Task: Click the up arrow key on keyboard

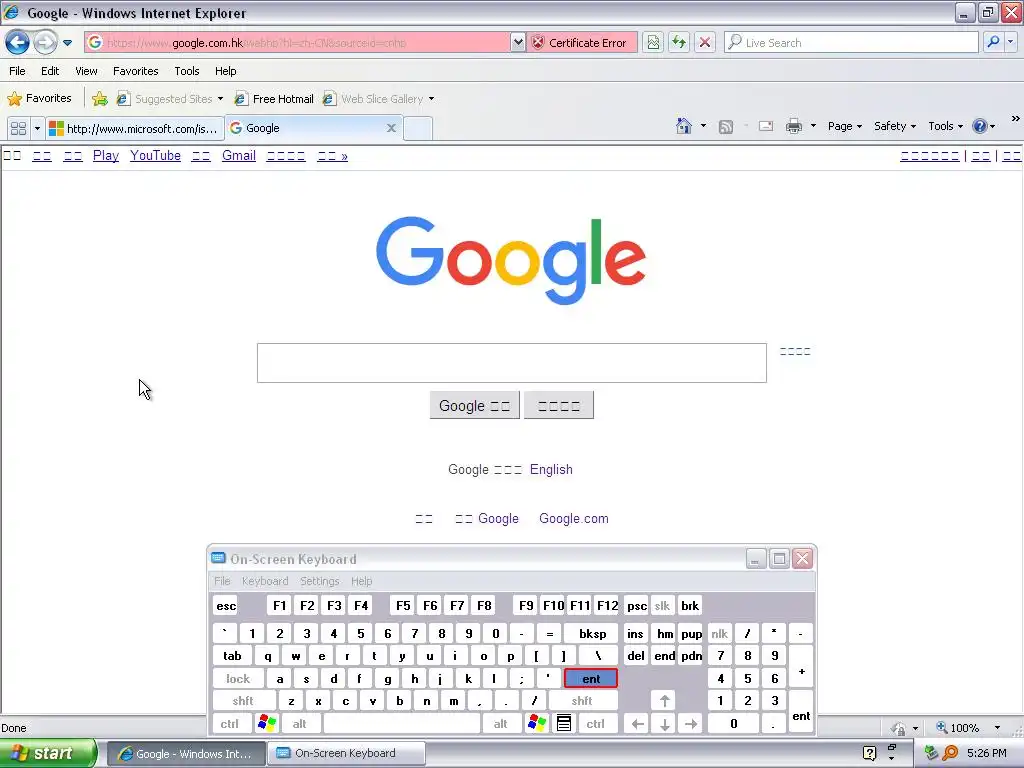Action: pos(664,701)
